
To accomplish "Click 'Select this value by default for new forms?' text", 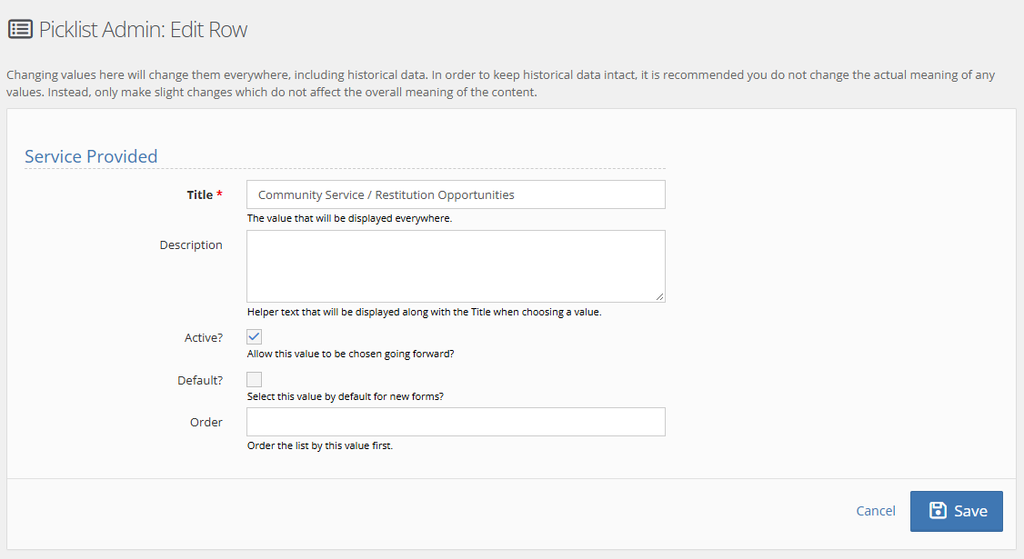I will (x=345, y=396).
